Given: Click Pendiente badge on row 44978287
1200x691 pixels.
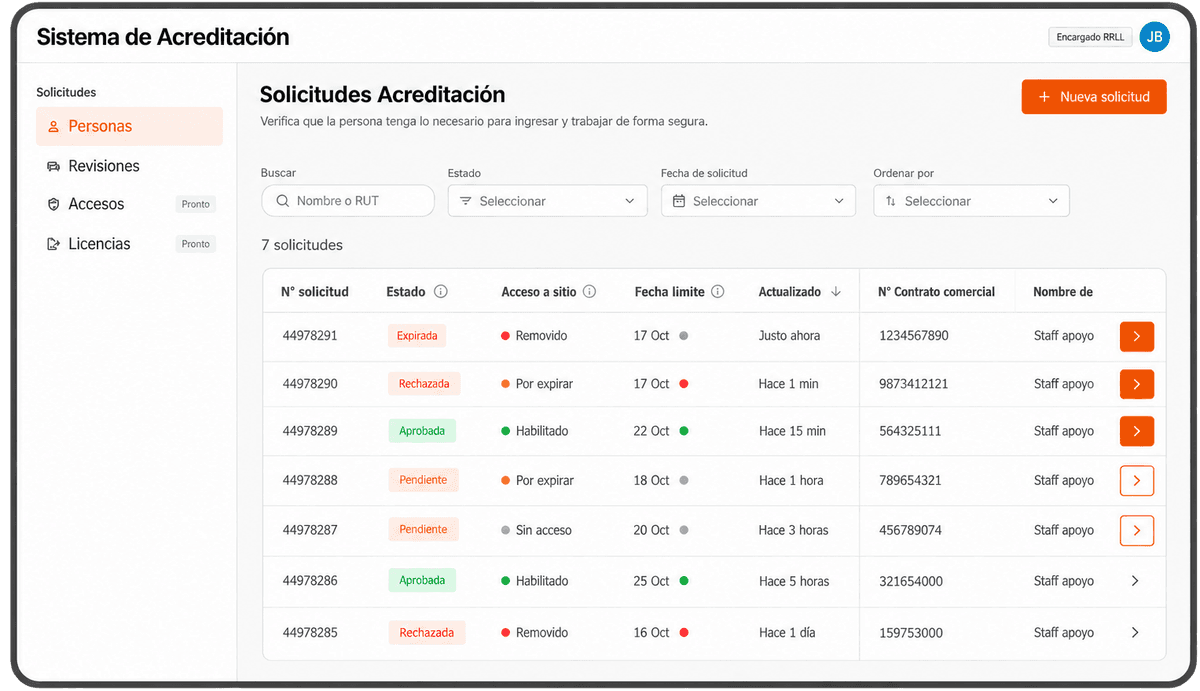Looking at the screenshot, I should click(x=423, y=530).
